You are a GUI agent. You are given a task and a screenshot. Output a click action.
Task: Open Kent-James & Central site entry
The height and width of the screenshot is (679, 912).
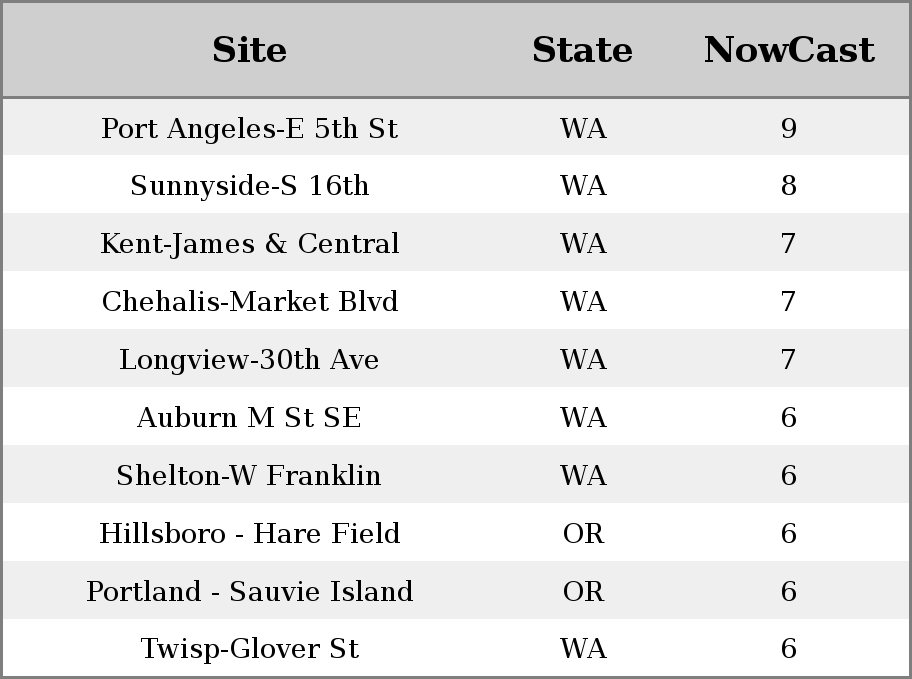pyautogui.click(x=249, y=244)
